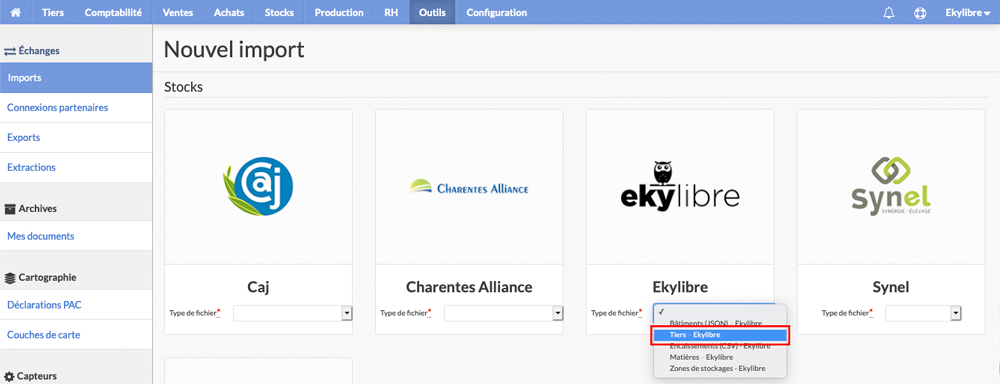
Task: Click the Stocks section heading
Action: click(183, 87)
